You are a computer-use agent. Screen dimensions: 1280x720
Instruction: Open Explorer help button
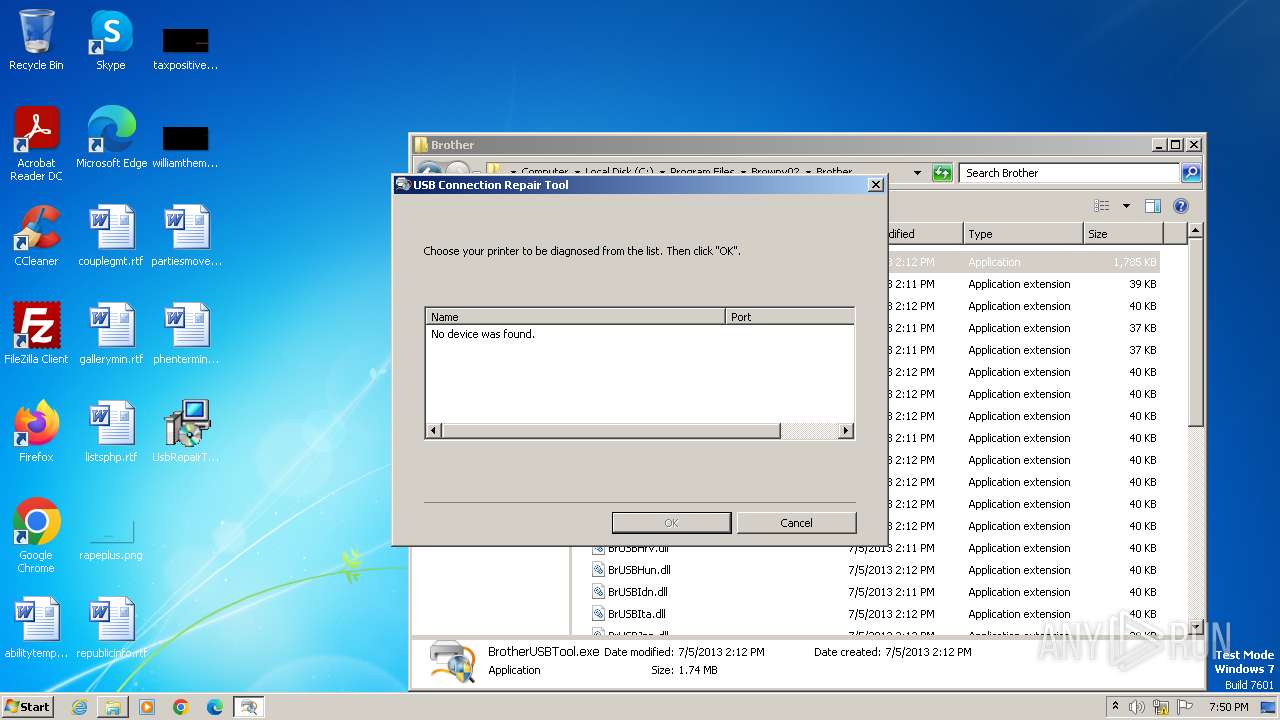pos(1180,206)
